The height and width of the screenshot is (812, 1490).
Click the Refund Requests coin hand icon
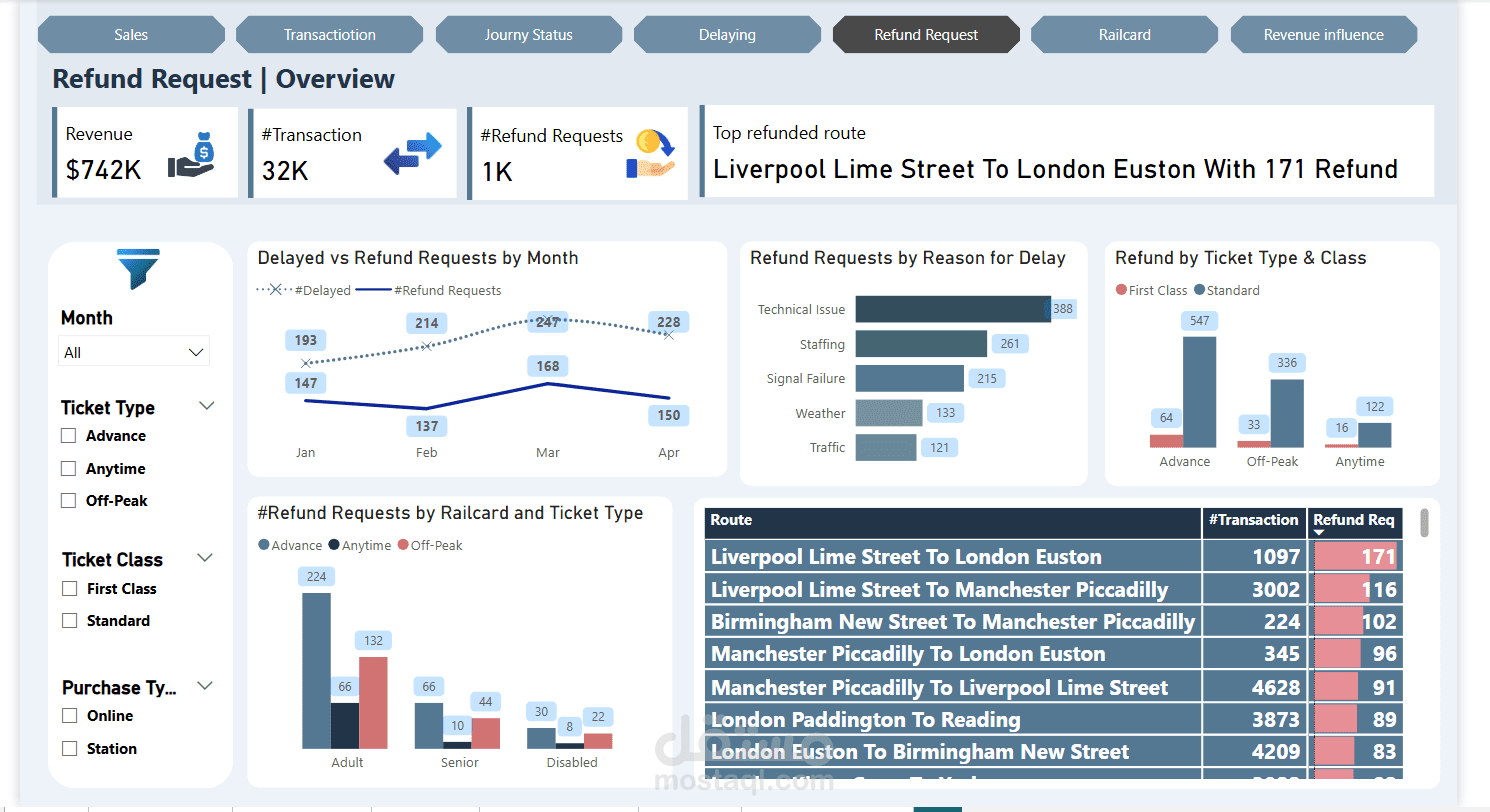(651, 155)
